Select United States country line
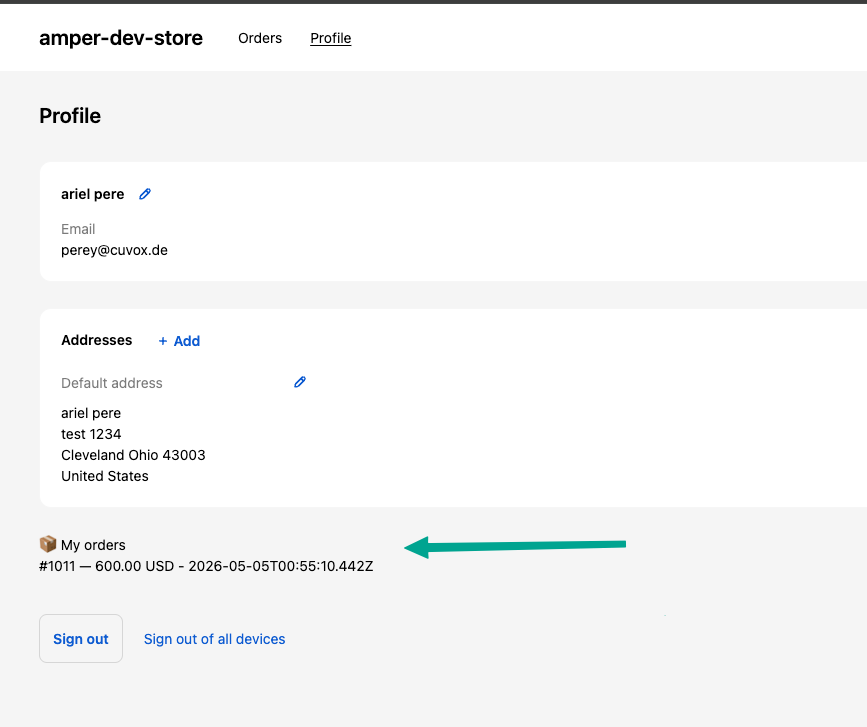 105,476
